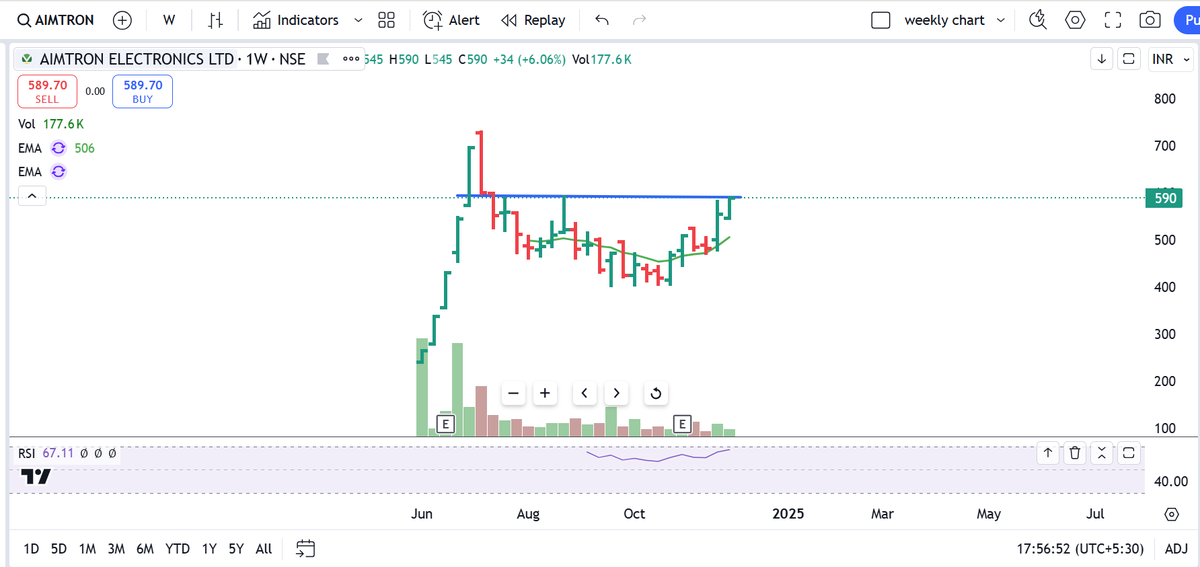This screenshot has height=567, width=1200.
Task: Open the Go to date calendar icon
Action: pos(306,548)
